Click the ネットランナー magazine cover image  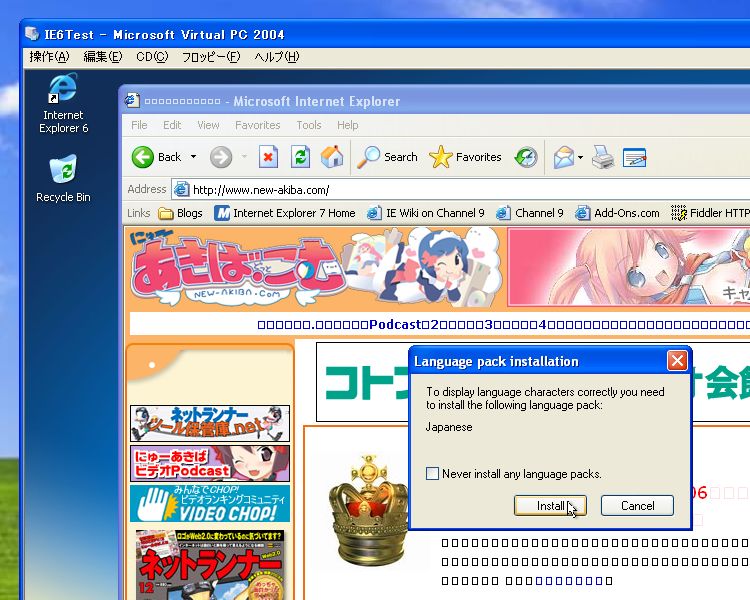coord(210,565)
